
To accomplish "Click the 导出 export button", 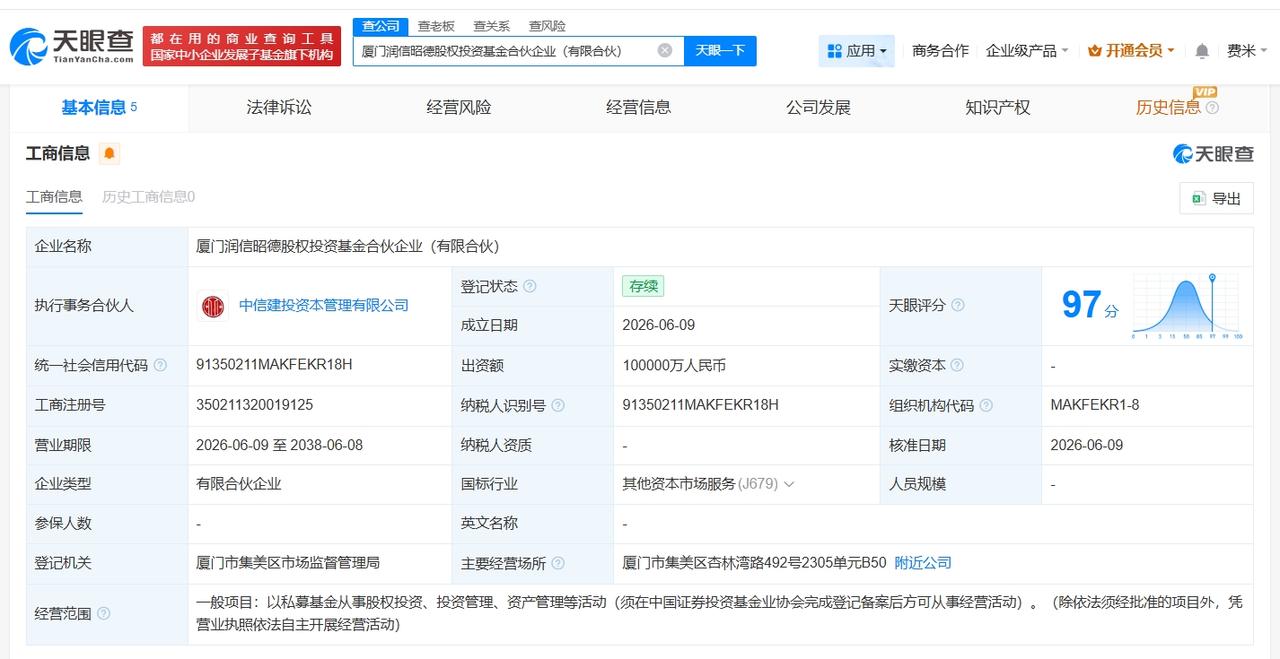I will [x=1217, y=199].
